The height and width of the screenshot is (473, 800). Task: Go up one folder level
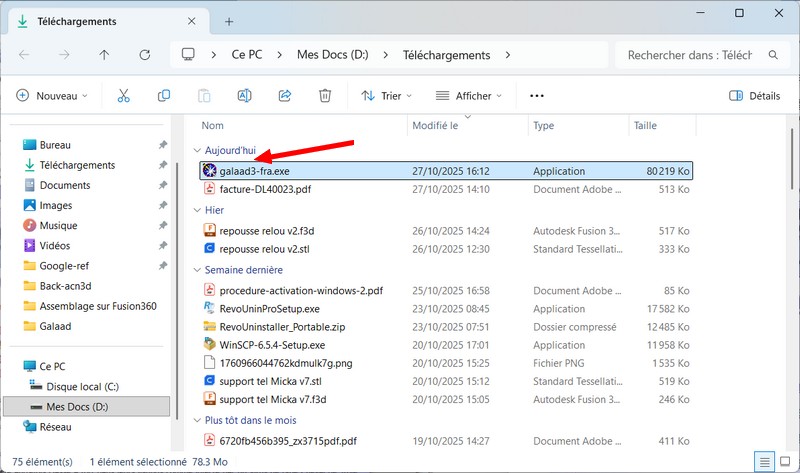click(x=105, y=55)
